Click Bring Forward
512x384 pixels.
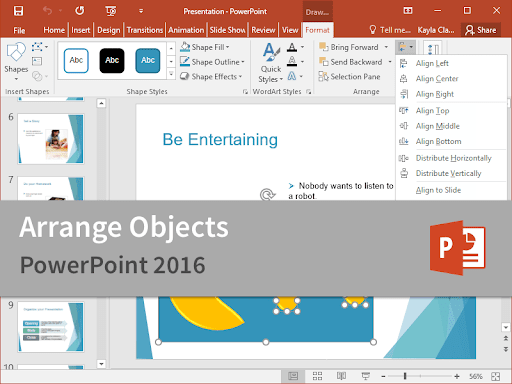pyautogui.click(x=349, y=47)
